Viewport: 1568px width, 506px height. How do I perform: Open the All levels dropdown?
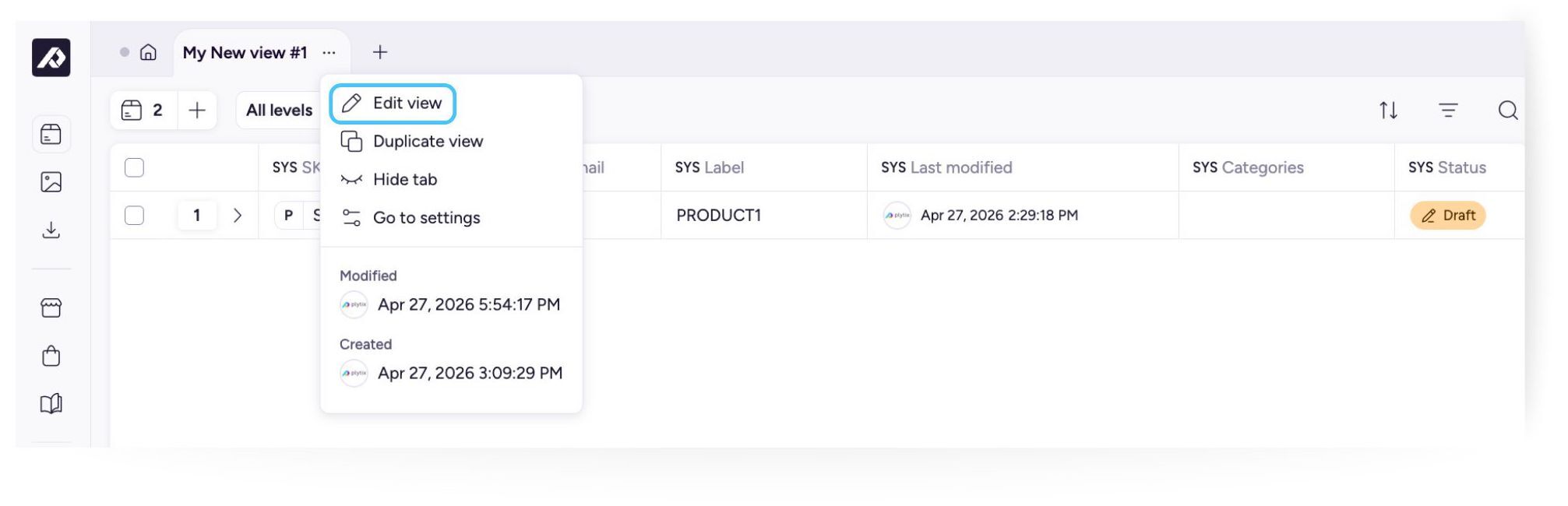pos(279,111)
